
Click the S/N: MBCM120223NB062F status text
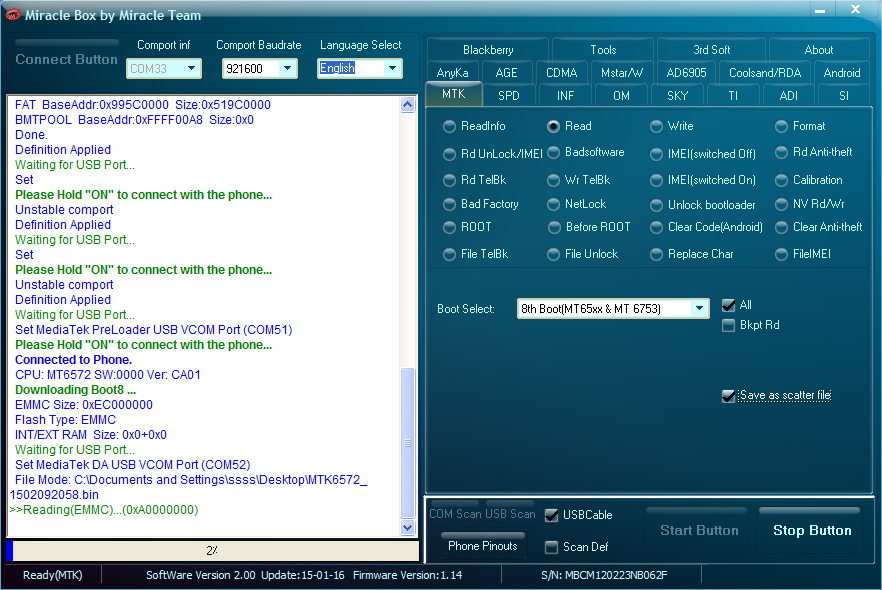coord(604,575)
